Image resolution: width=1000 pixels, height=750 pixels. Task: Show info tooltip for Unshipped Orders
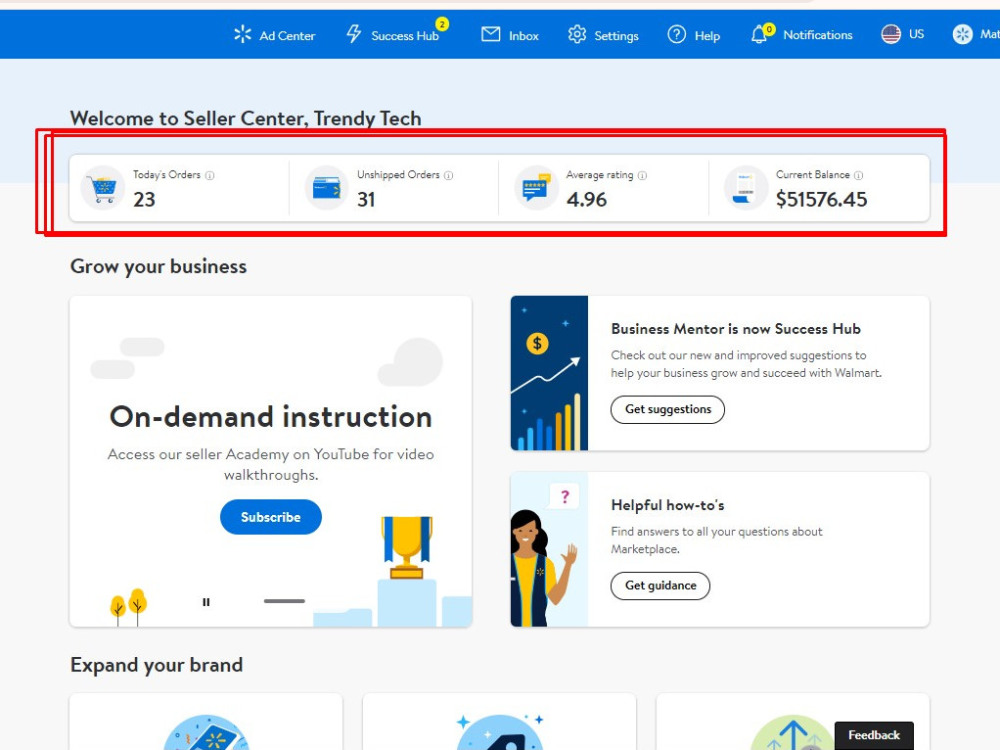pyautogui.click(x=448, y=175)
